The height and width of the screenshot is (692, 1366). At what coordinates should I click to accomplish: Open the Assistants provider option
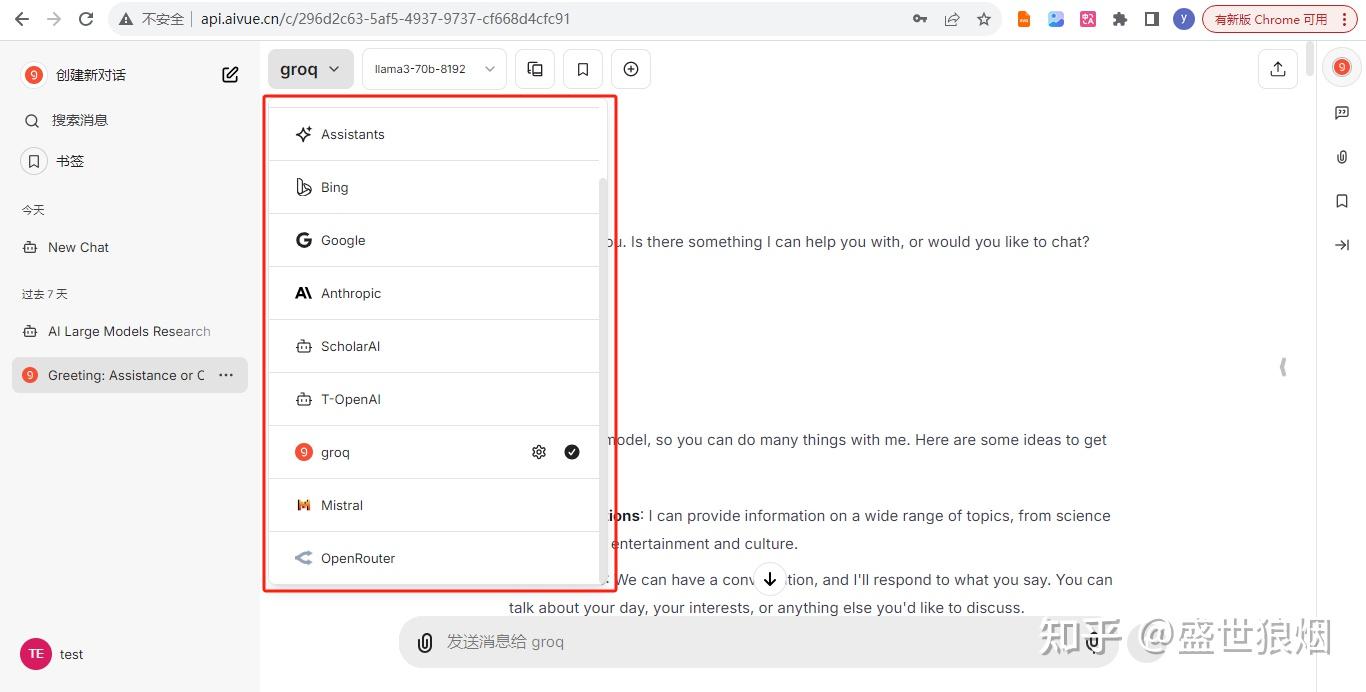click(x=352, y=134)
